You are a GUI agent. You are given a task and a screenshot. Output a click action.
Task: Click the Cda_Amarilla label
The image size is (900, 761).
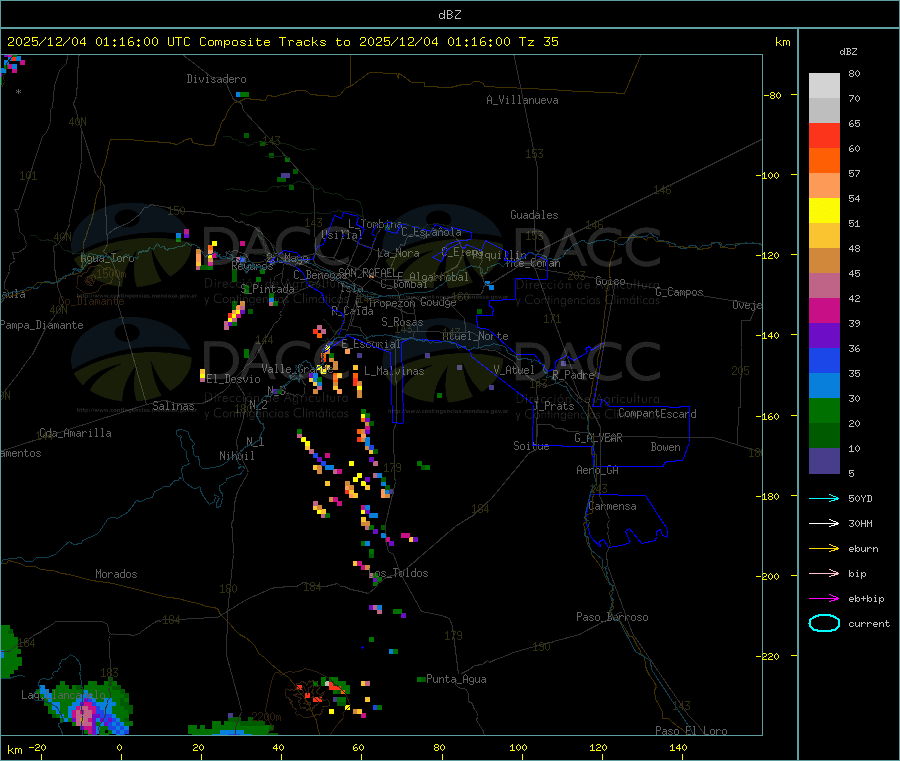pyautogui.click(x=75, y=433)
